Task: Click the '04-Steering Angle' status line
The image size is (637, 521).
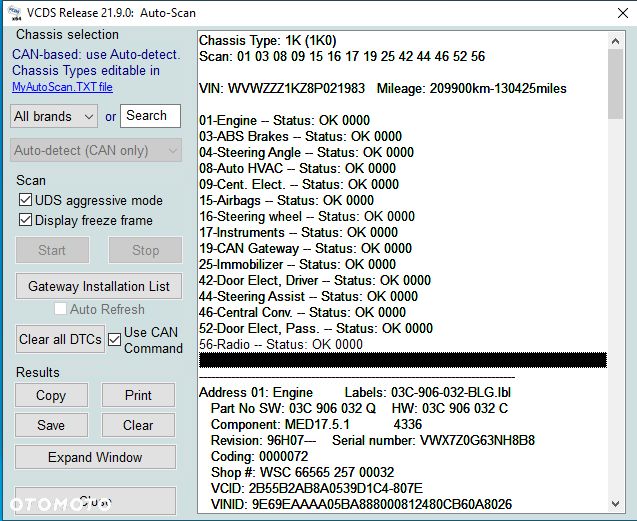Action: tap(306, 152)
